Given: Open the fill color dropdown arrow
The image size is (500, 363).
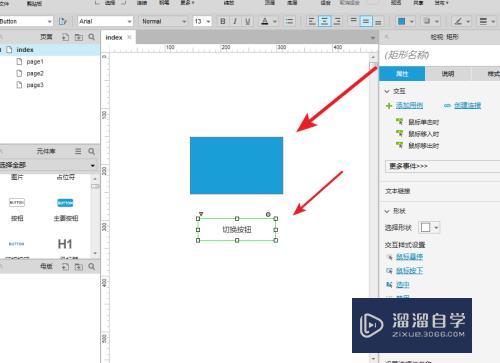Looking at the screenshot, I should (412, 22).
